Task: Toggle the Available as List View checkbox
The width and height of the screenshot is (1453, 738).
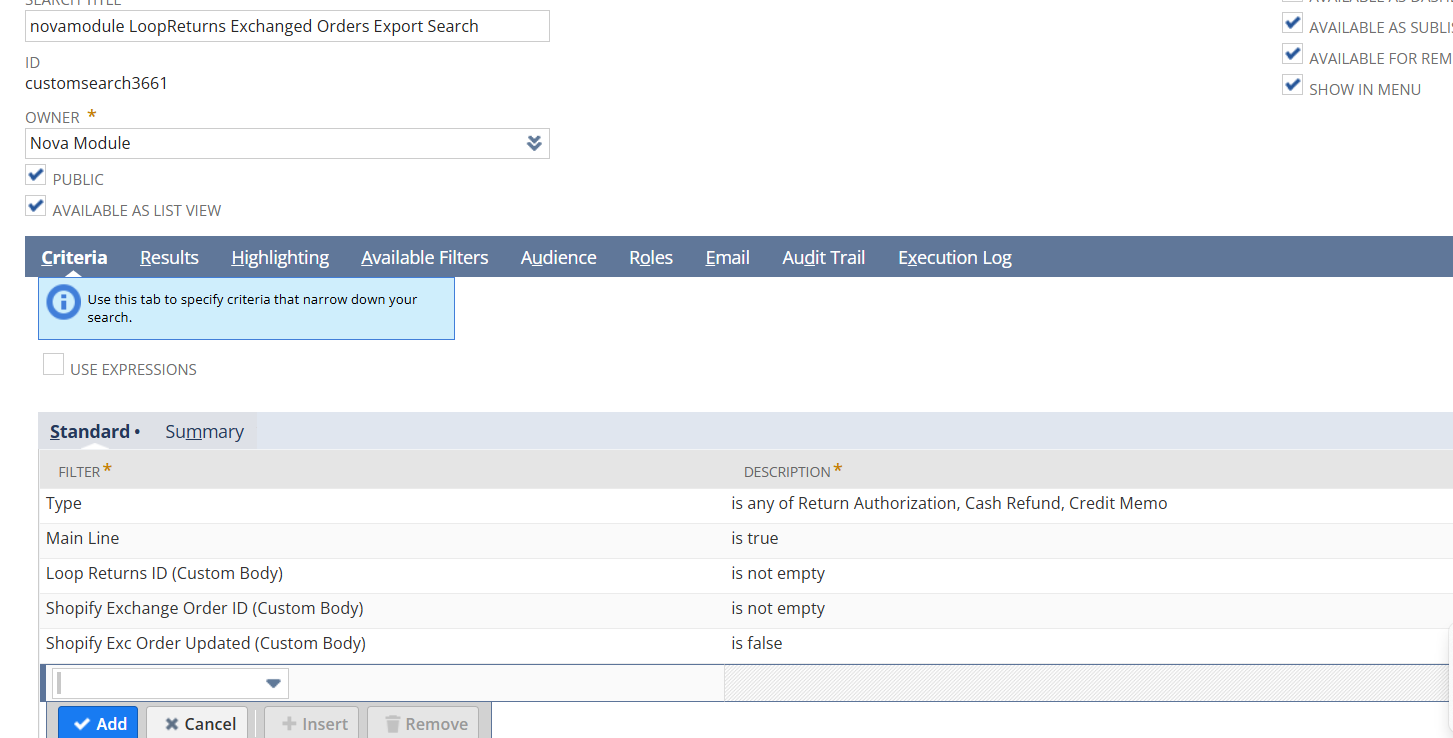Action: click(35, 206)
